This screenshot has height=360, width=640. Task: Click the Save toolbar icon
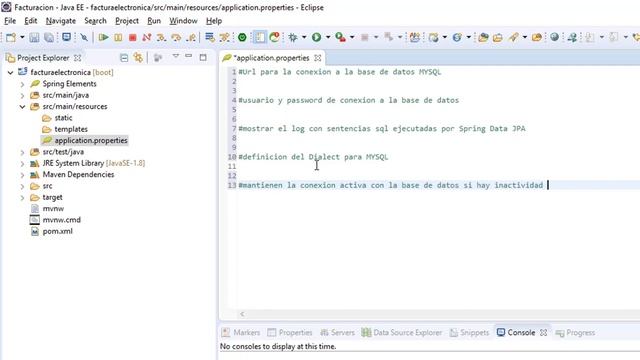click(34, 38)
